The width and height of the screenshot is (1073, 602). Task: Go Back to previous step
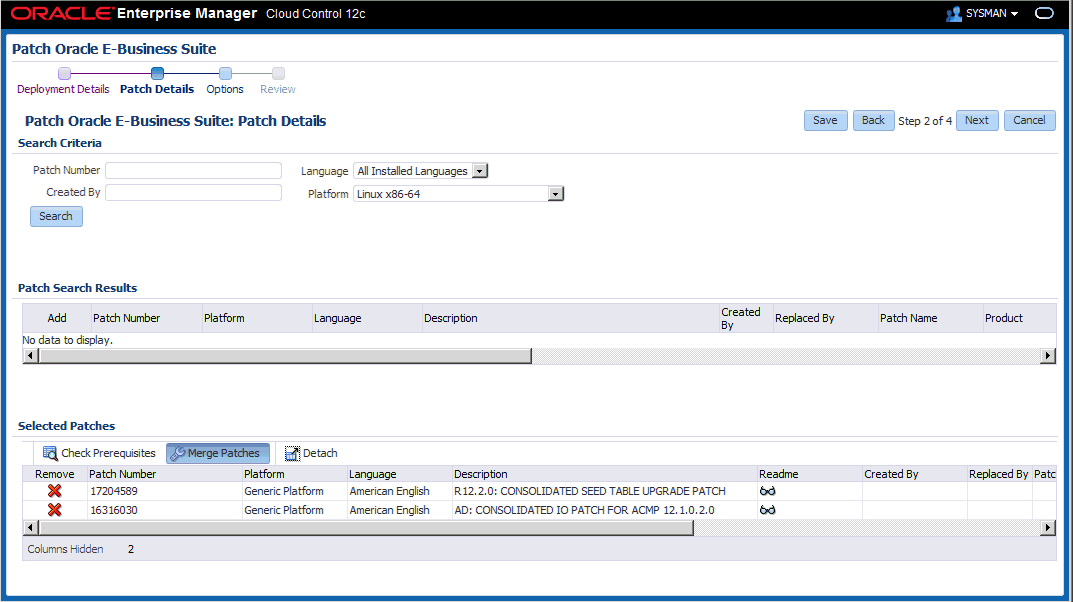coord(873,120)
